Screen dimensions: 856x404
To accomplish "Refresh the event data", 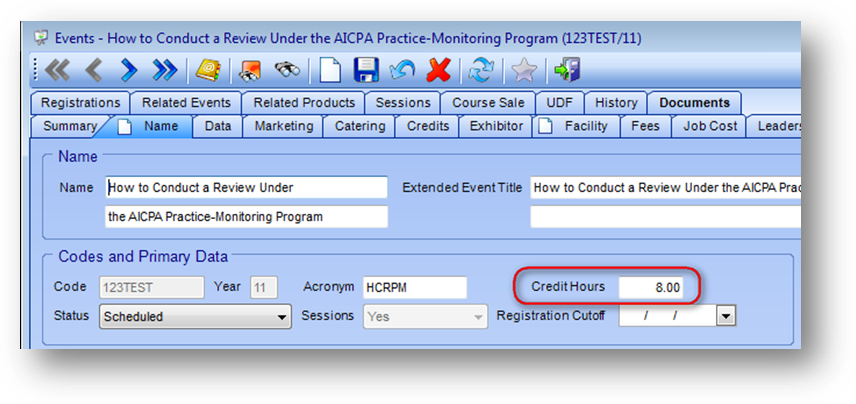I will [x=480, y=71].
